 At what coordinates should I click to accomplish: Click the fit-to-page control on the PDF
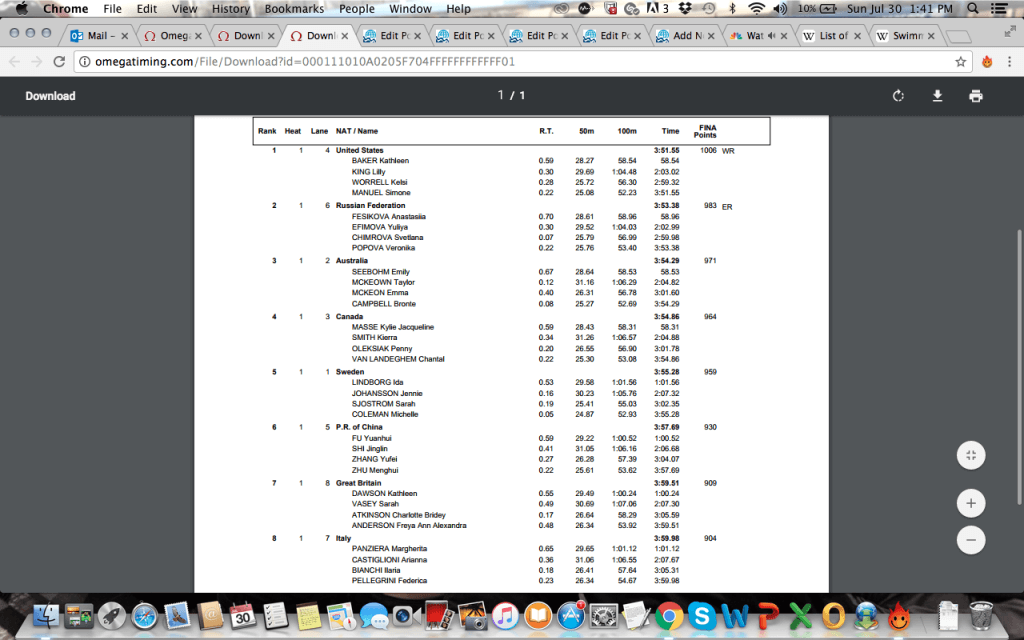971,455
